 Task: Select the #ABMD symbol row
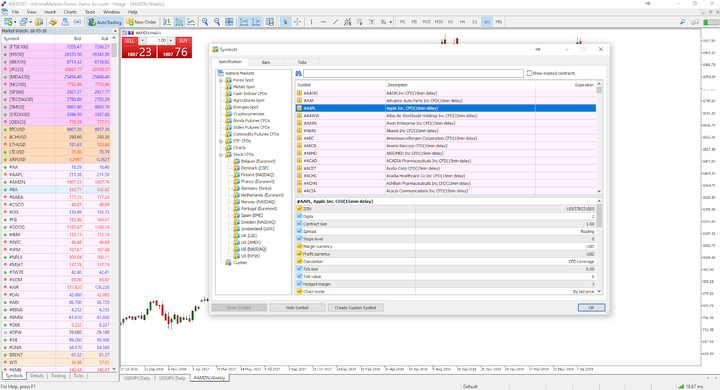click(445, 153)
